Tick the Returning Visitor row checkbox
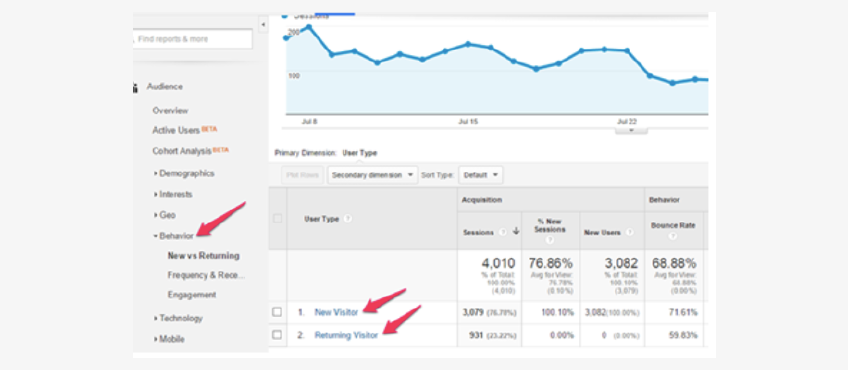 pyautogui.click(x=277, y=335)
